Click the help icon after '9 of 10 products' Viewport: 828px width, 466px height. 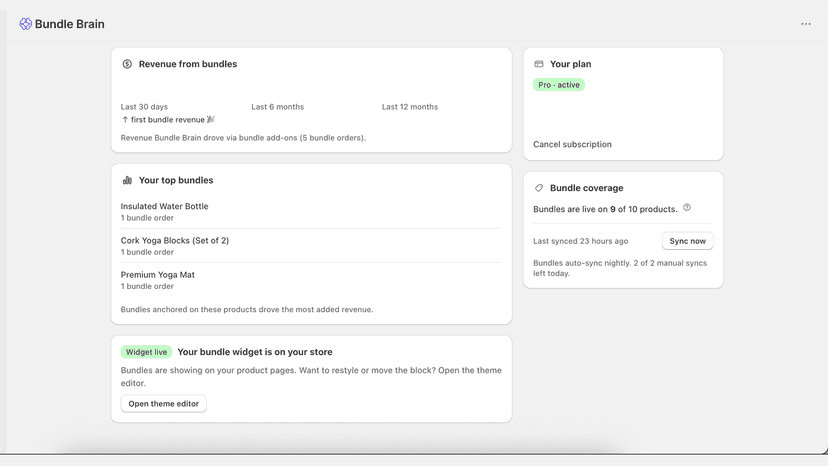(x=686, y=208)
